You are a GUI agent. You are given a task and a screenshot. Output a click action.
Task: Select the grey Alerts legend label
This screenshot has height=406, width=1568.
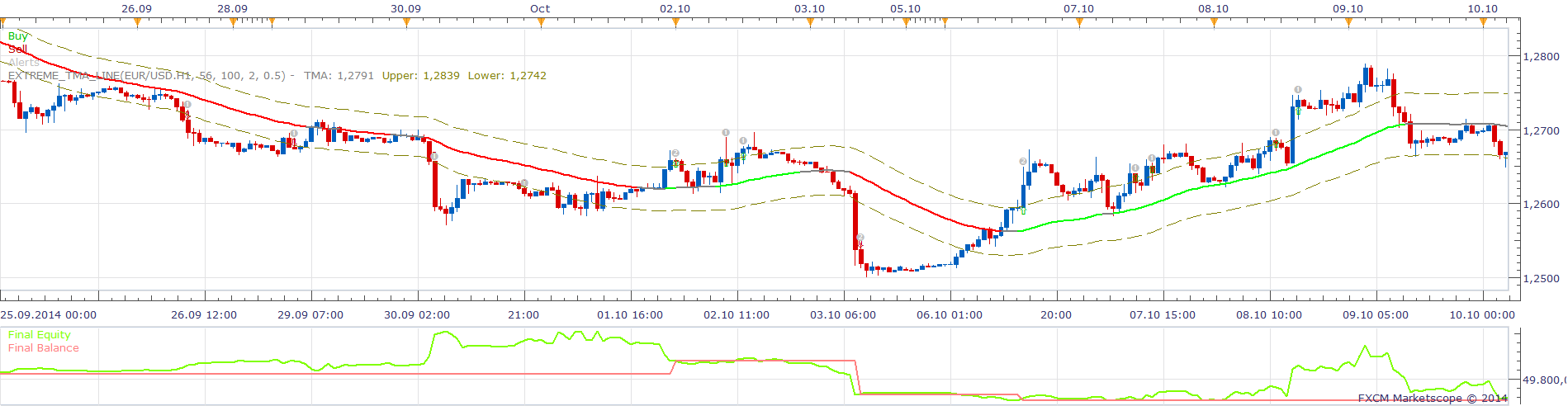(23, 63)
